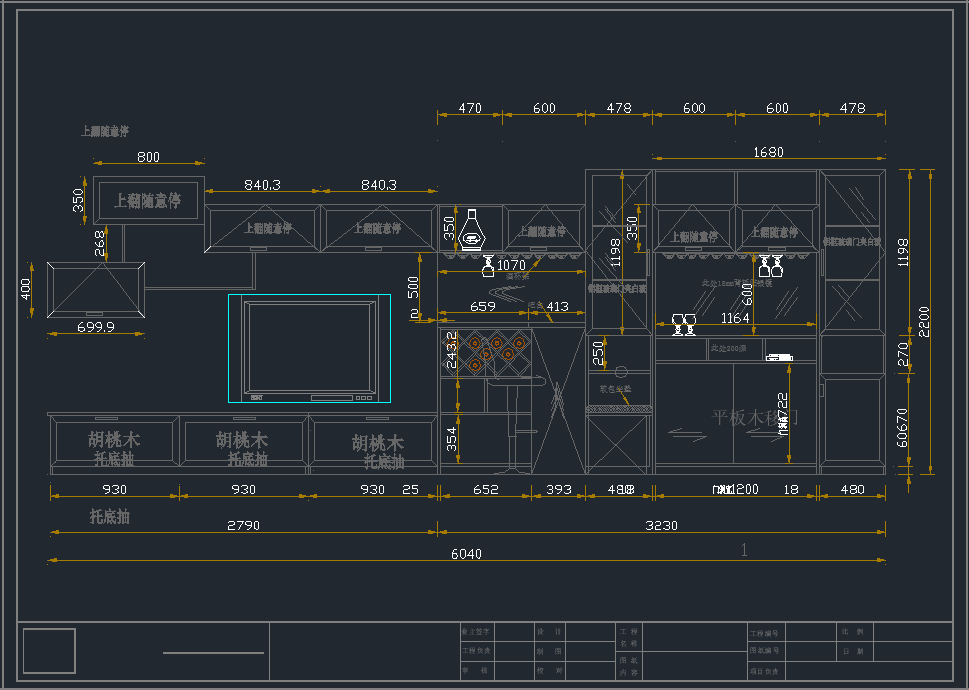Click the 工程编号 cell in the title block
The width and height of the screenshot is (969, 690).
767,633
